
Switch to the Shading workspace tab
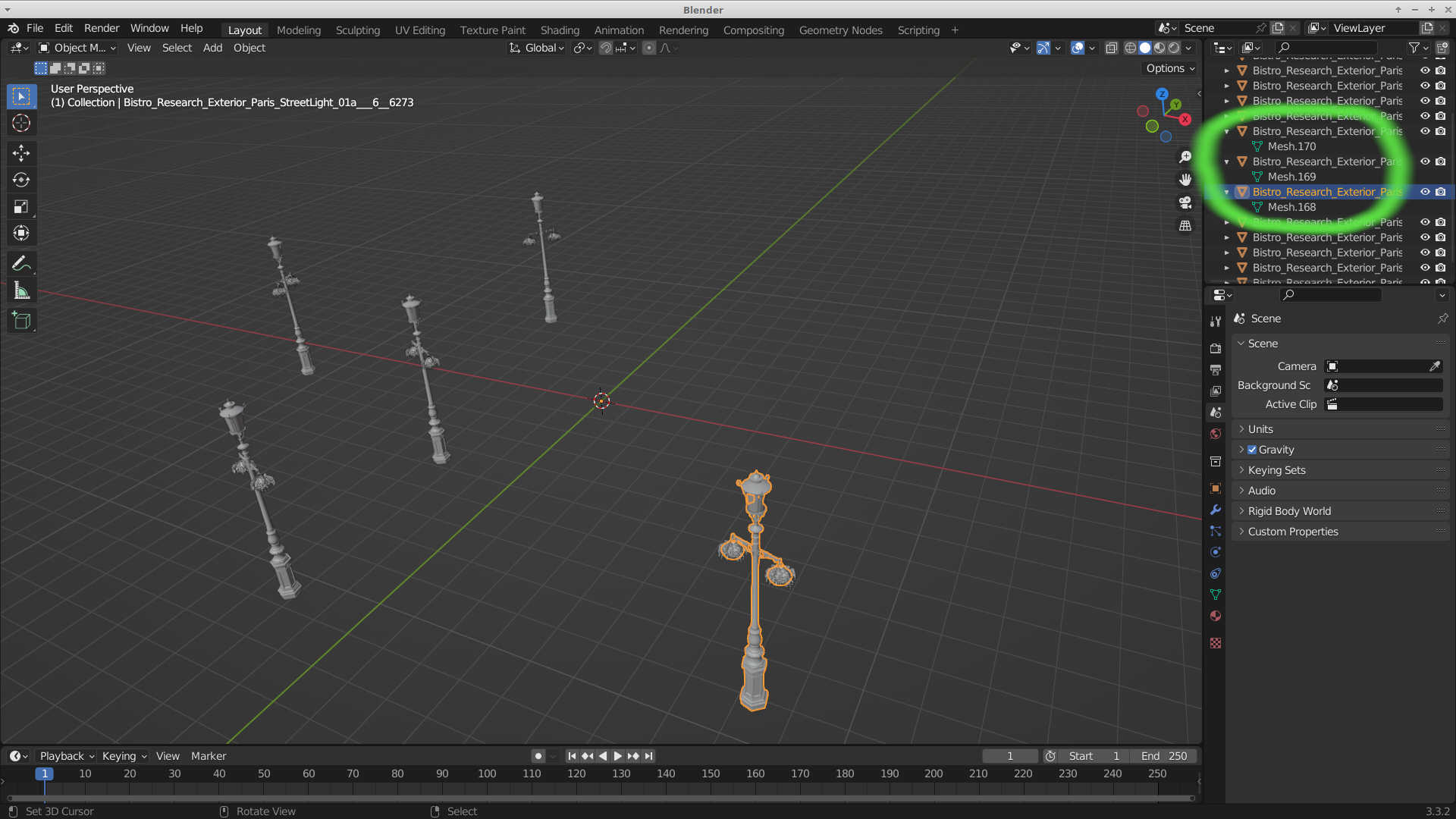click(560, 30)
